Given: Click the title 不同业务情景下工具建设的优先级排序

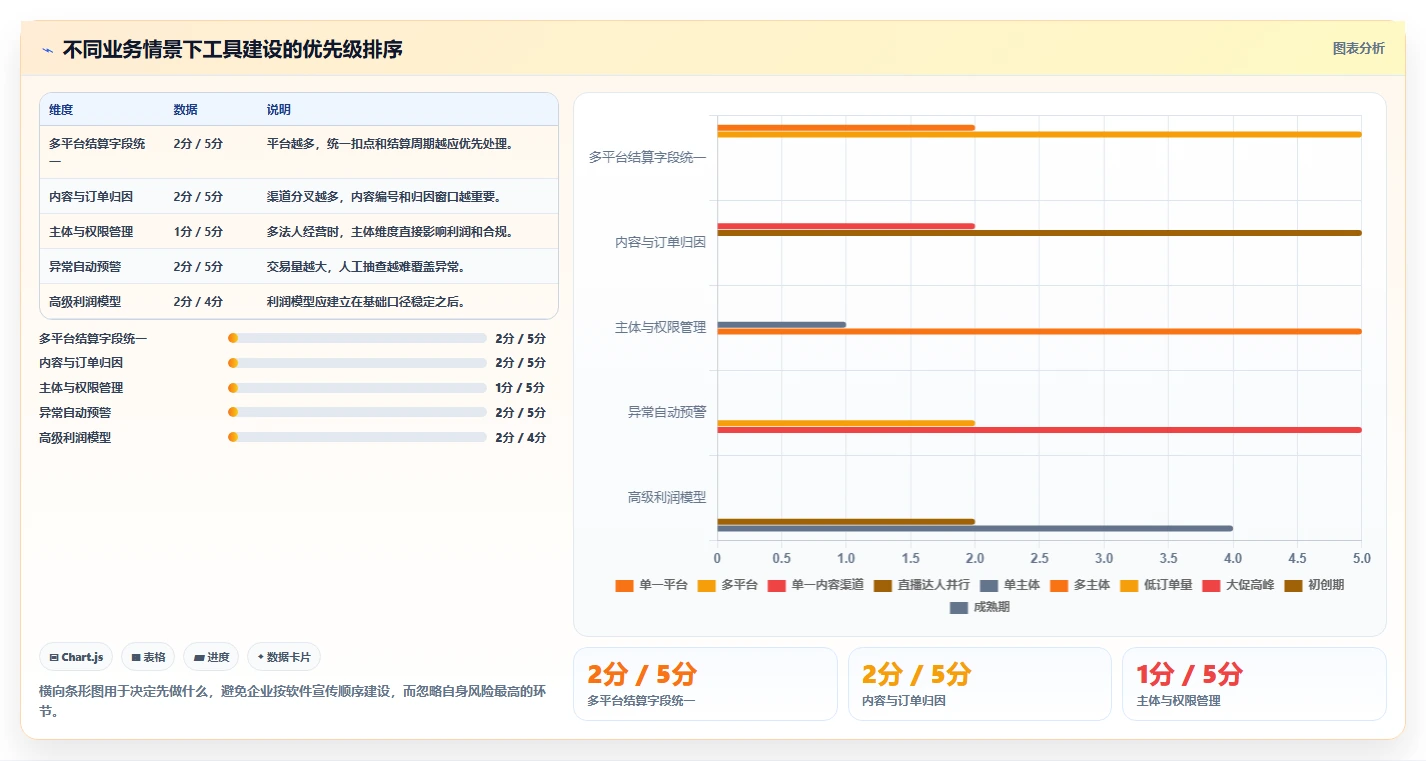Looking at the screenshot, I should point(233,49).
